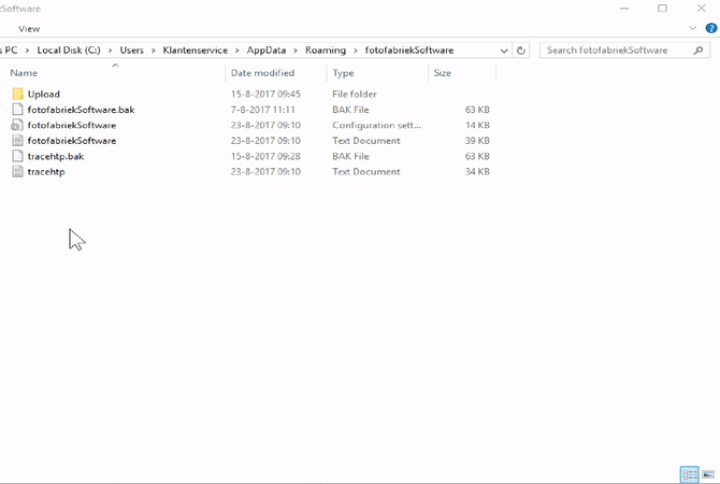Image resolution: width=720 pixels, height=484 pixels.
Task: Expand the address bar history dropdown
Action: pyautogui.click(x=504, y=50)
